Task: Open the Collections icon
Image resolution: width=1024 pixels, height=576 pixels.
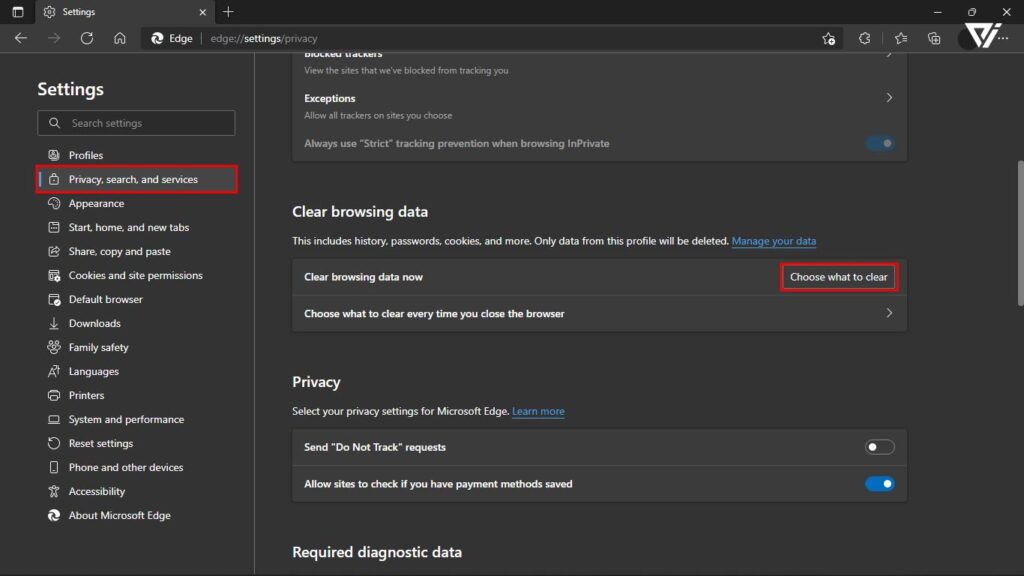Action: (935, 39)
